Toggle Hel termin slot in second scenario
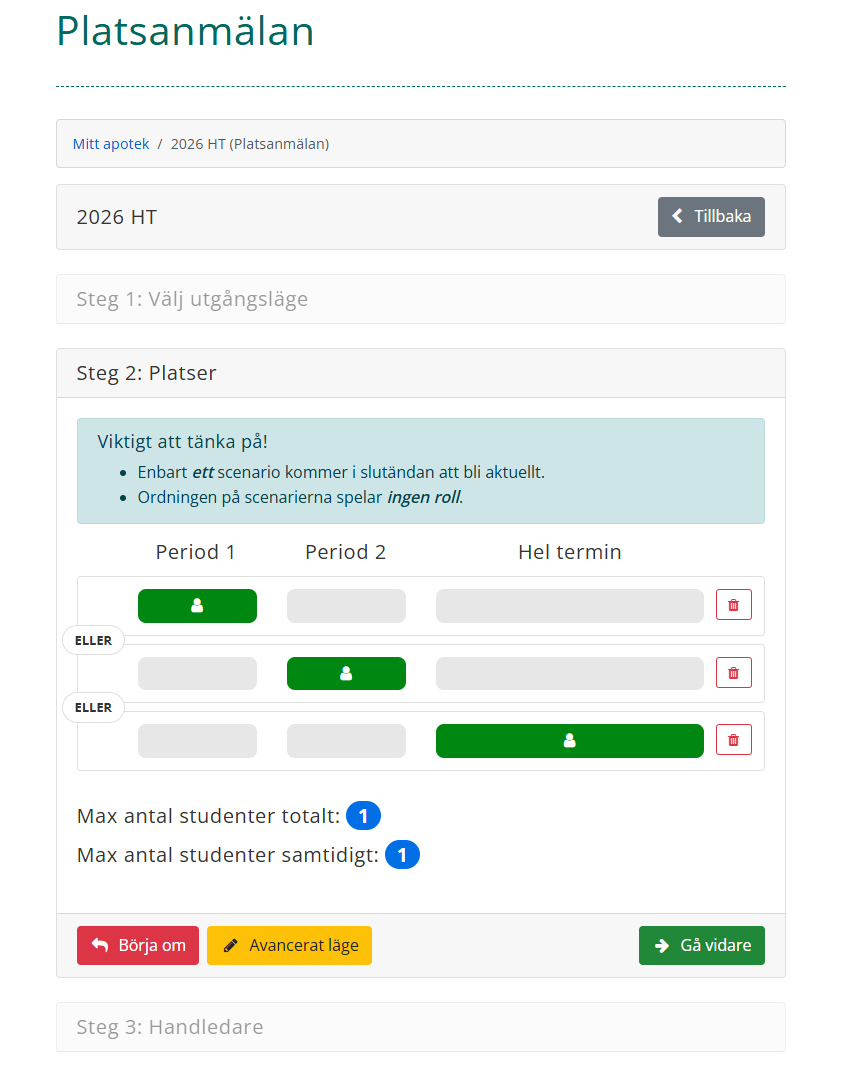This screenshot has width=850, height=1075. 569,673
